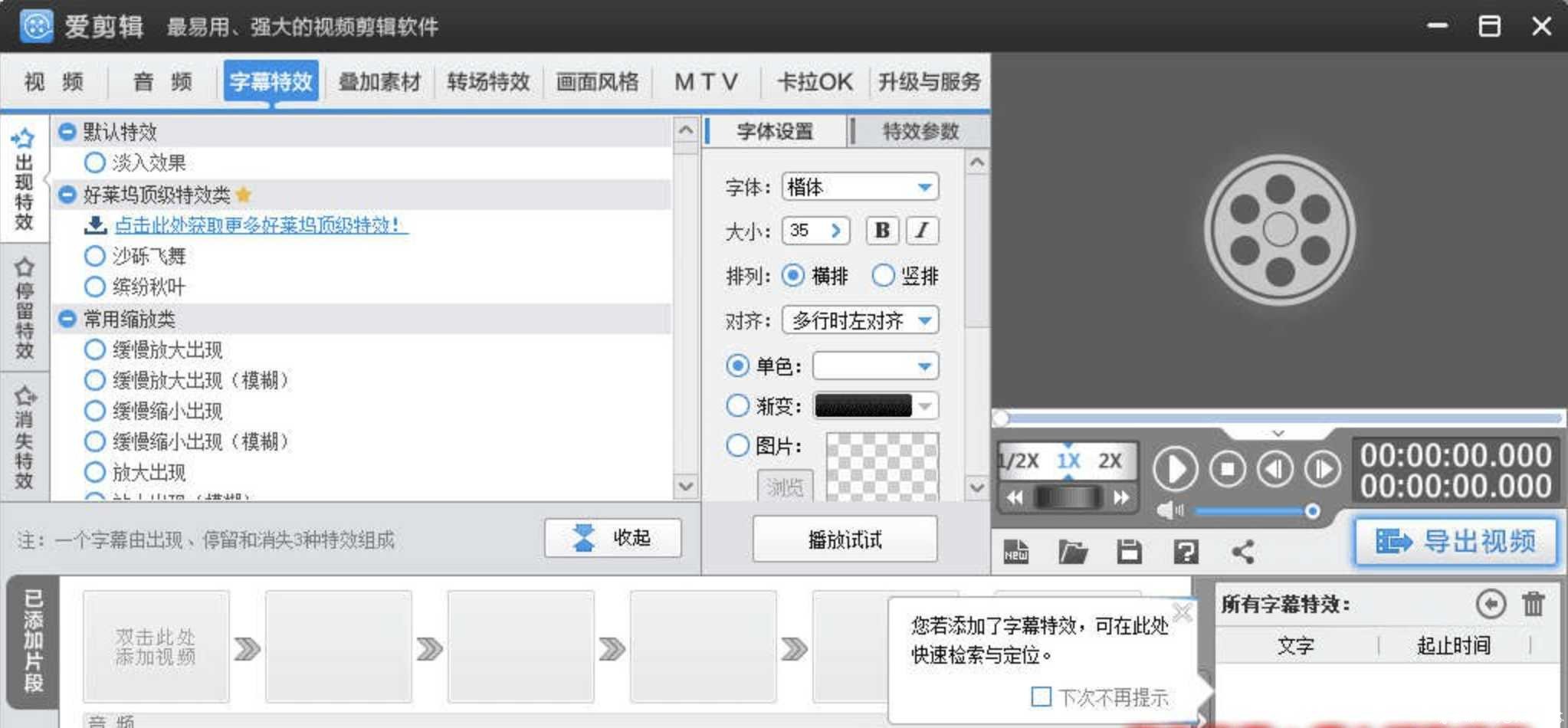Click the 爱剪辑 app logo icon
1568x728 pixels.
[36, 26]
